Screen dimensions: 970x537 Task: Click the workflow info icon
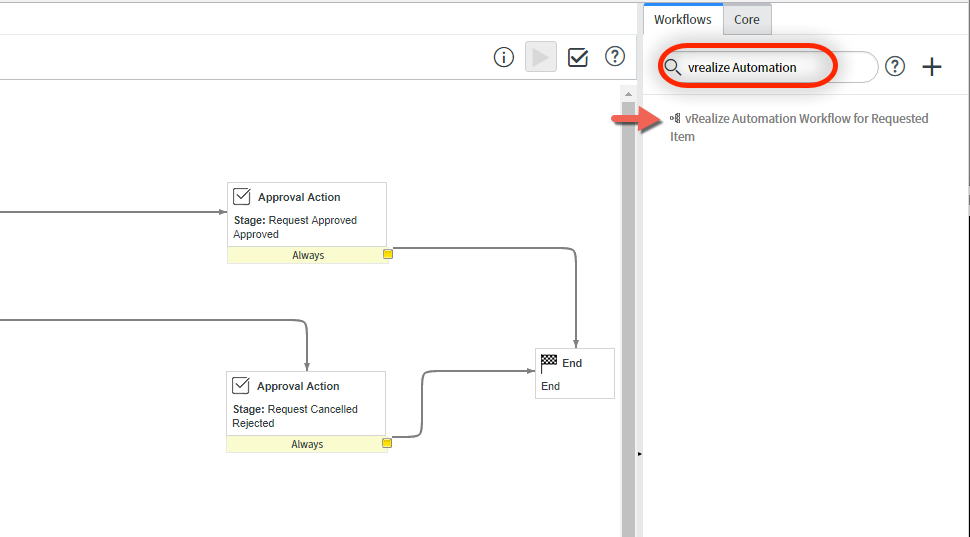tap(504, 57)
